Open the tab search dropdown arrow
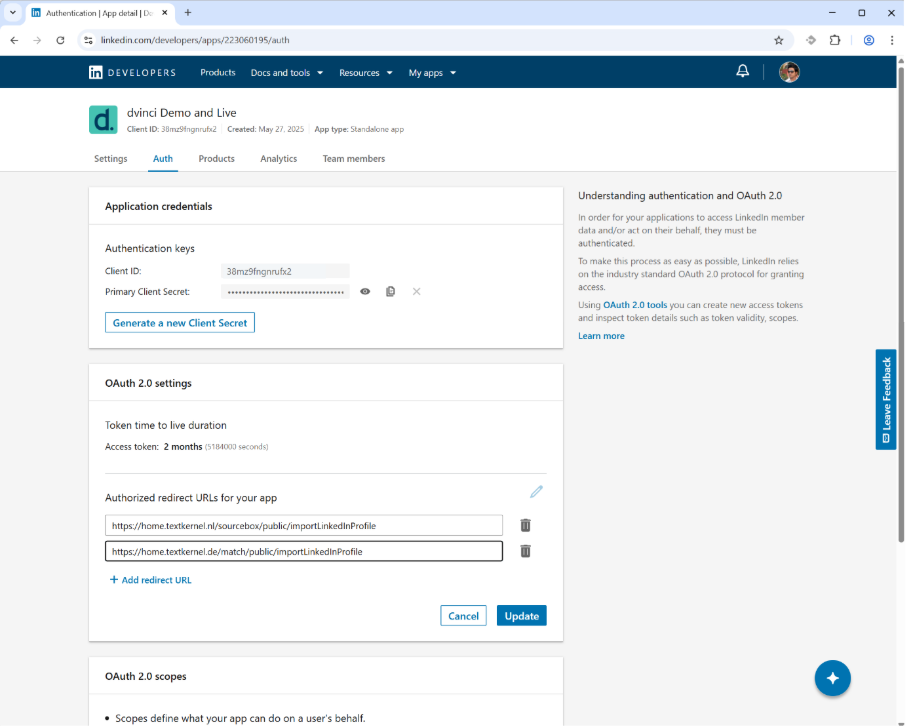Viewport: 906px width, 726px height. coord(13,12)
